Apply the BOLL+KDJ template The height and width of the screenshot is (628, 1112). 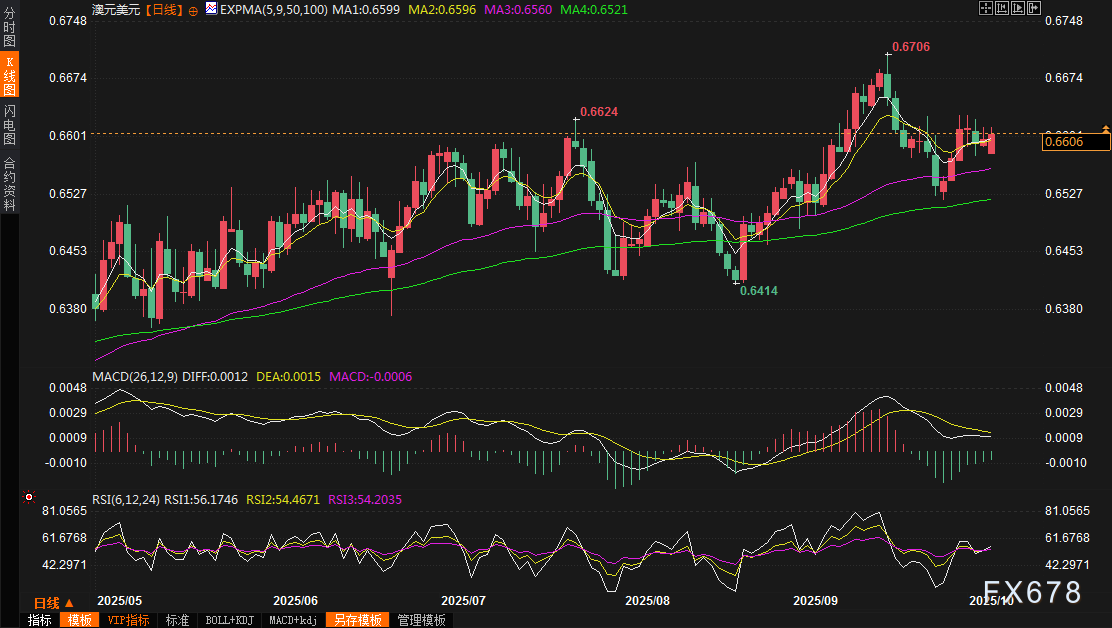click(229, 620)
